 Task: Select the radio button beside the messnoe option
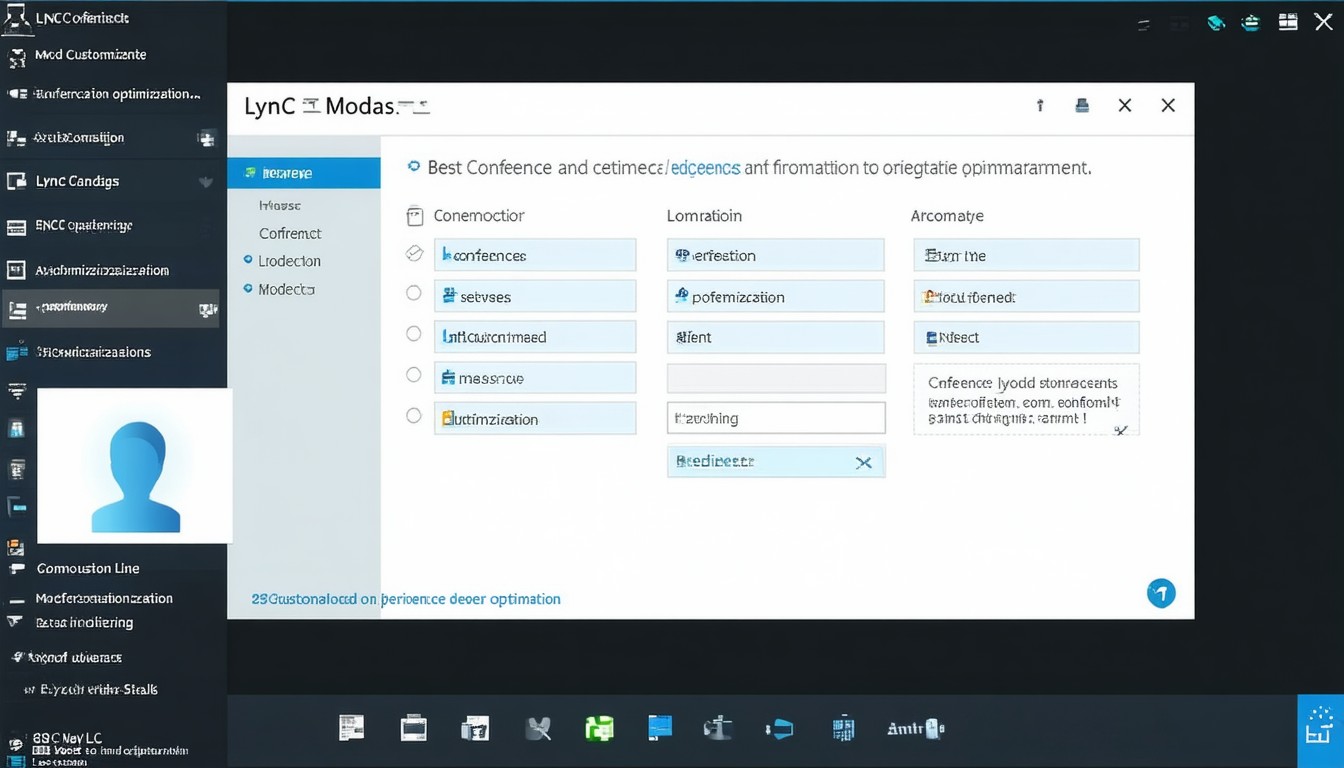coord(414,375)
